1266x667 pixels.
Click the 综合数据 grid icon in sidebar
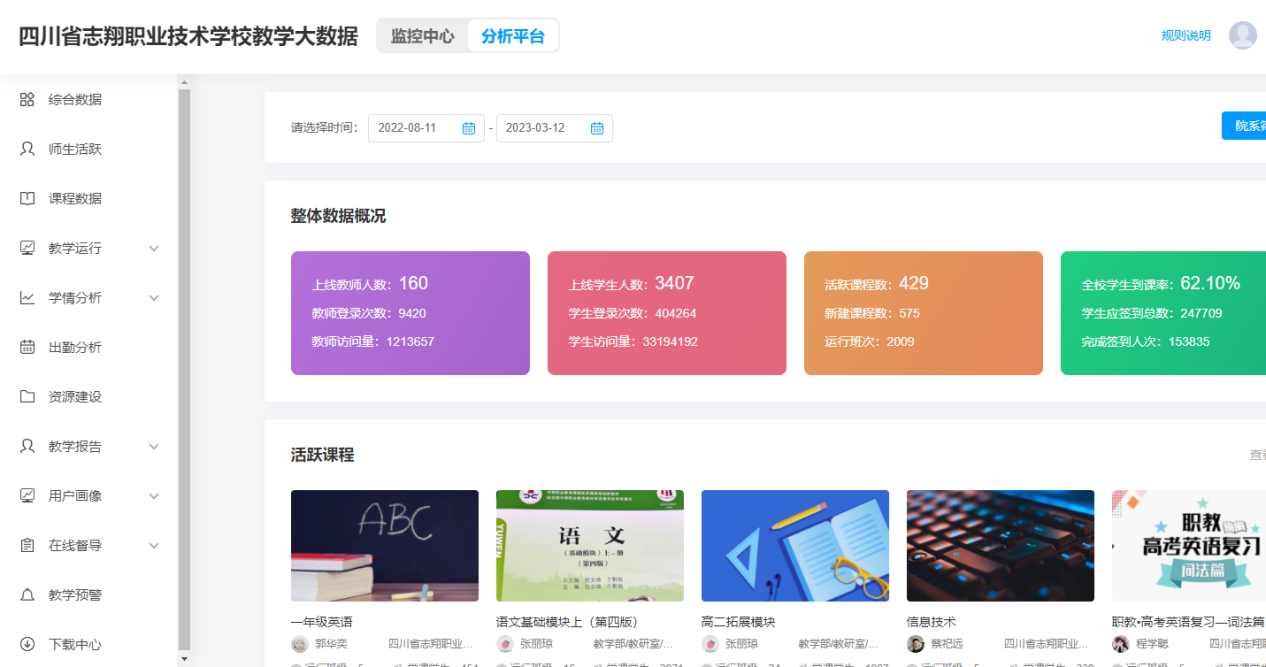click(27, 99)
